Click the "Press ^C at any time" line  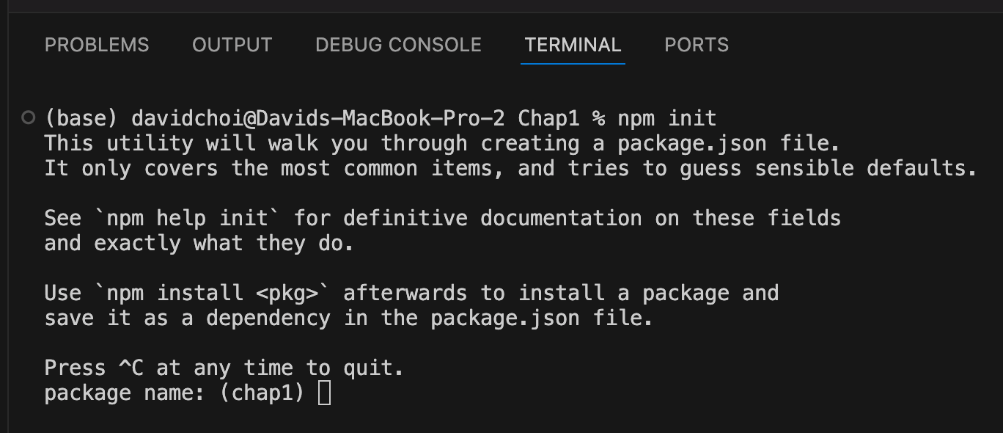coord(223,368)
